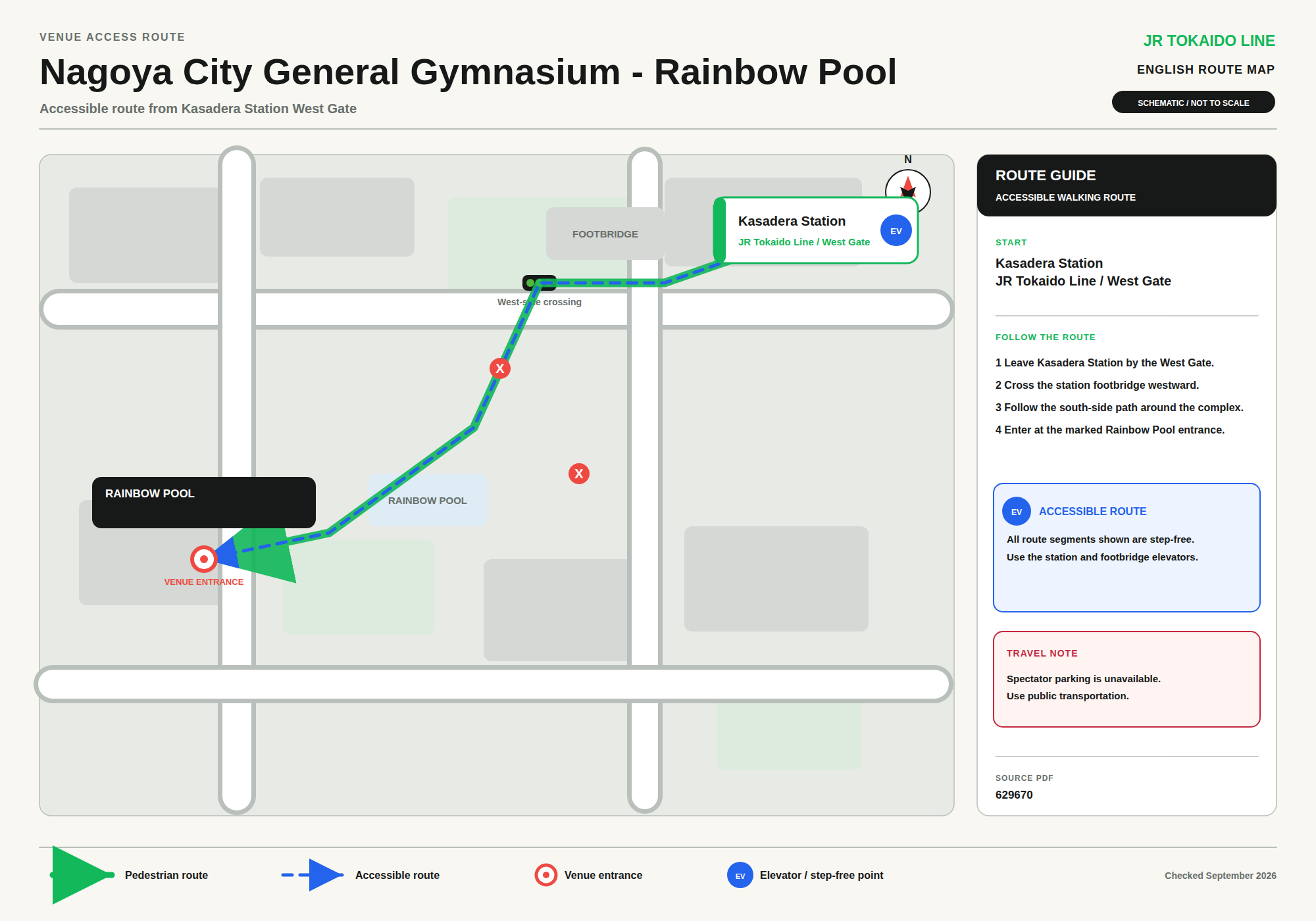Click step 3 Follow the south-side path
The height and width of the screenshot is (921, 1316).
tap(1119, 408)
